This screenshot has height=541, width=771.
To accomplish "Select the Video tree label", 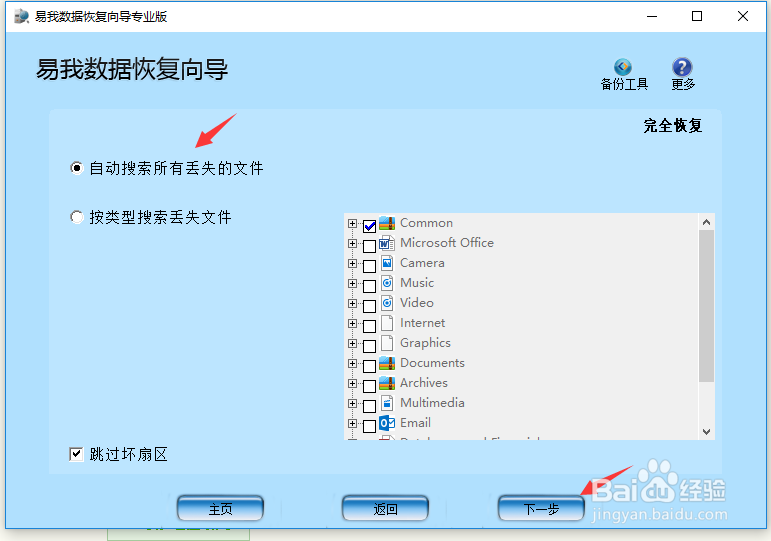I will [416, 303].
